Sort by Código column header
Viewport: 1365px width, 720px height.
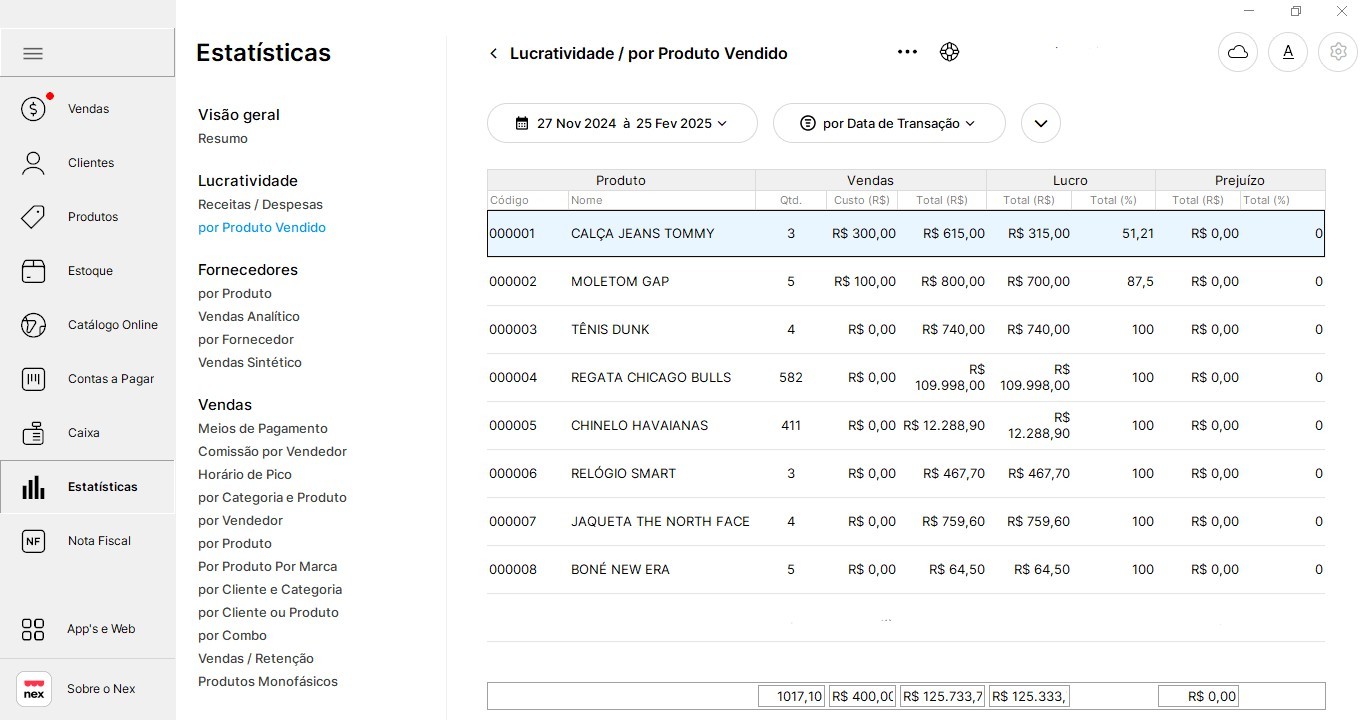pyautogui.click(x=528, y=200)
